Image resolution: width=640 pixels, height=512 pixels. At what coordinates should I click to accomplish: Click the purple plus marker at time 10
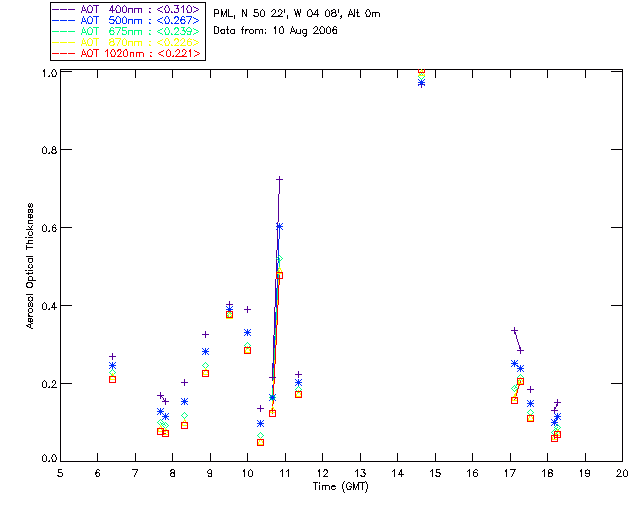247,309
